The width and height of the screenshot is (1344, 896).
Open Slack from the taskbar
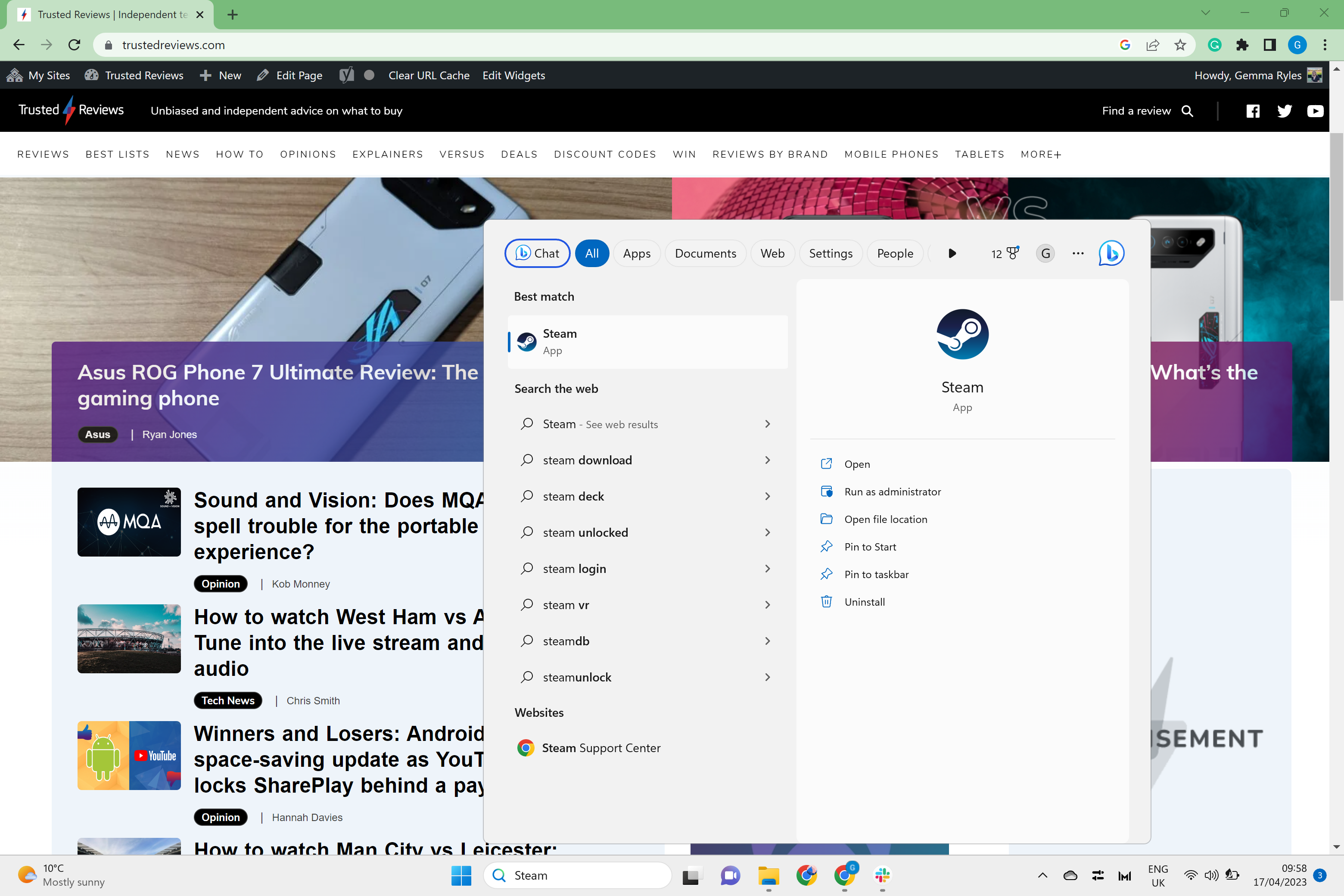click(882, 875)
